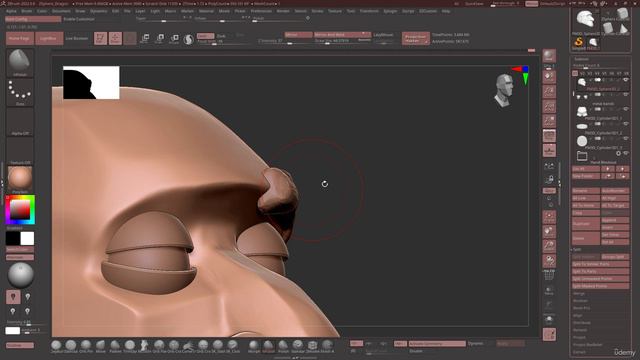Expand the Project section
Image resolution: width=640 pixels, height=360 pixels.
click(x=580, y=338)
